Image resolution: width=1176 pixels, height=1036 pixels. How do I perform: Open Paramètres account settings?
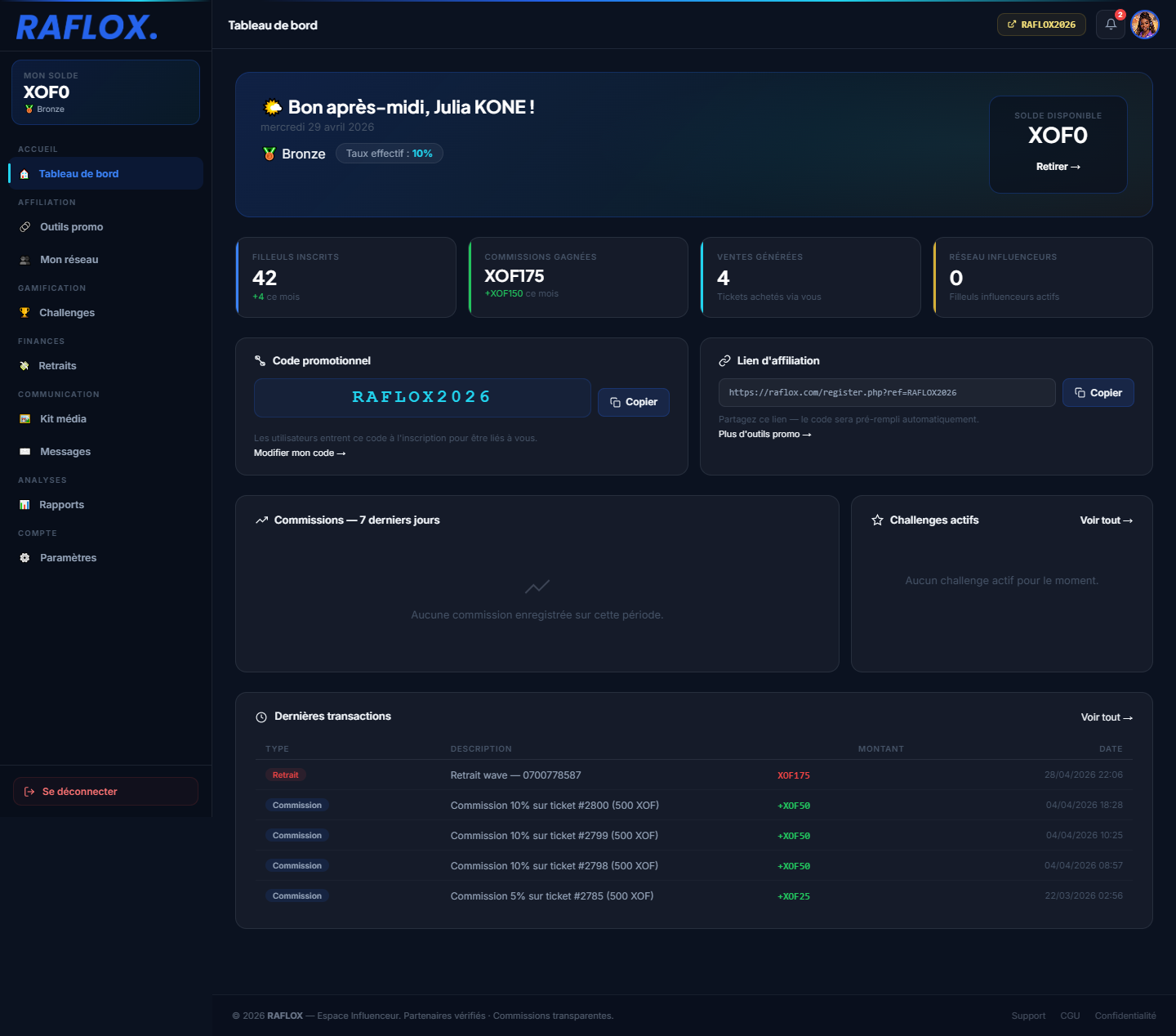(106, 558)
